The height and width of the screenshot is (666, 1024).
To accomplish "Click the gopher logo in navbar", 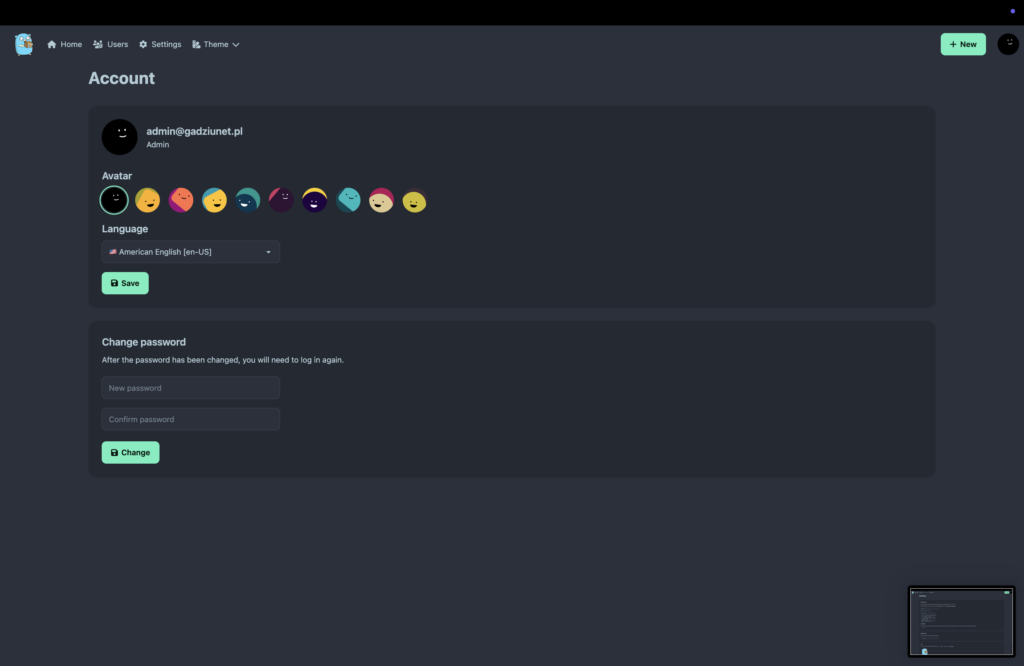I will tap(24, 44).
